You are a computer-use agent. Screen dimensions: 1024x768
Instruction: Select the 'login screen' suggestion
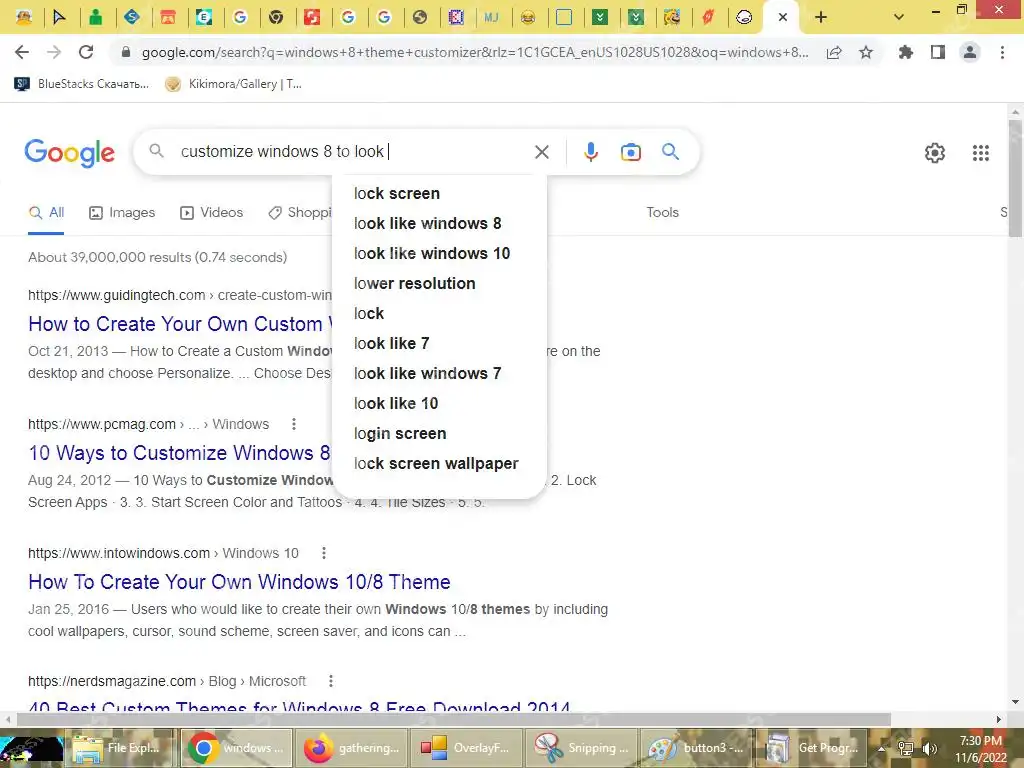tap(439, 434)
